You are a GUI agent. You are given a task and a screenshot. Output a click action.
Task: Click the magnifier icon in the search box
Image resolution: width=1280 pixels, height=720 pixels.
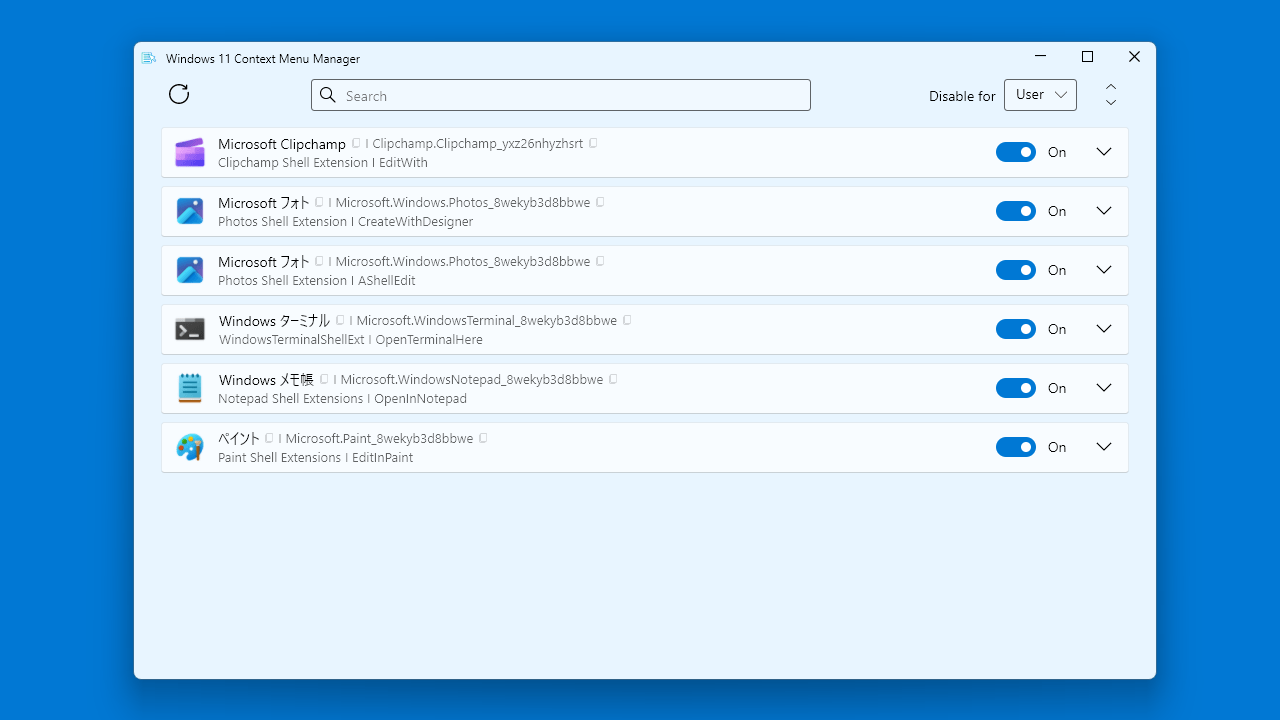pyautogui.click(x=327, y=95)
